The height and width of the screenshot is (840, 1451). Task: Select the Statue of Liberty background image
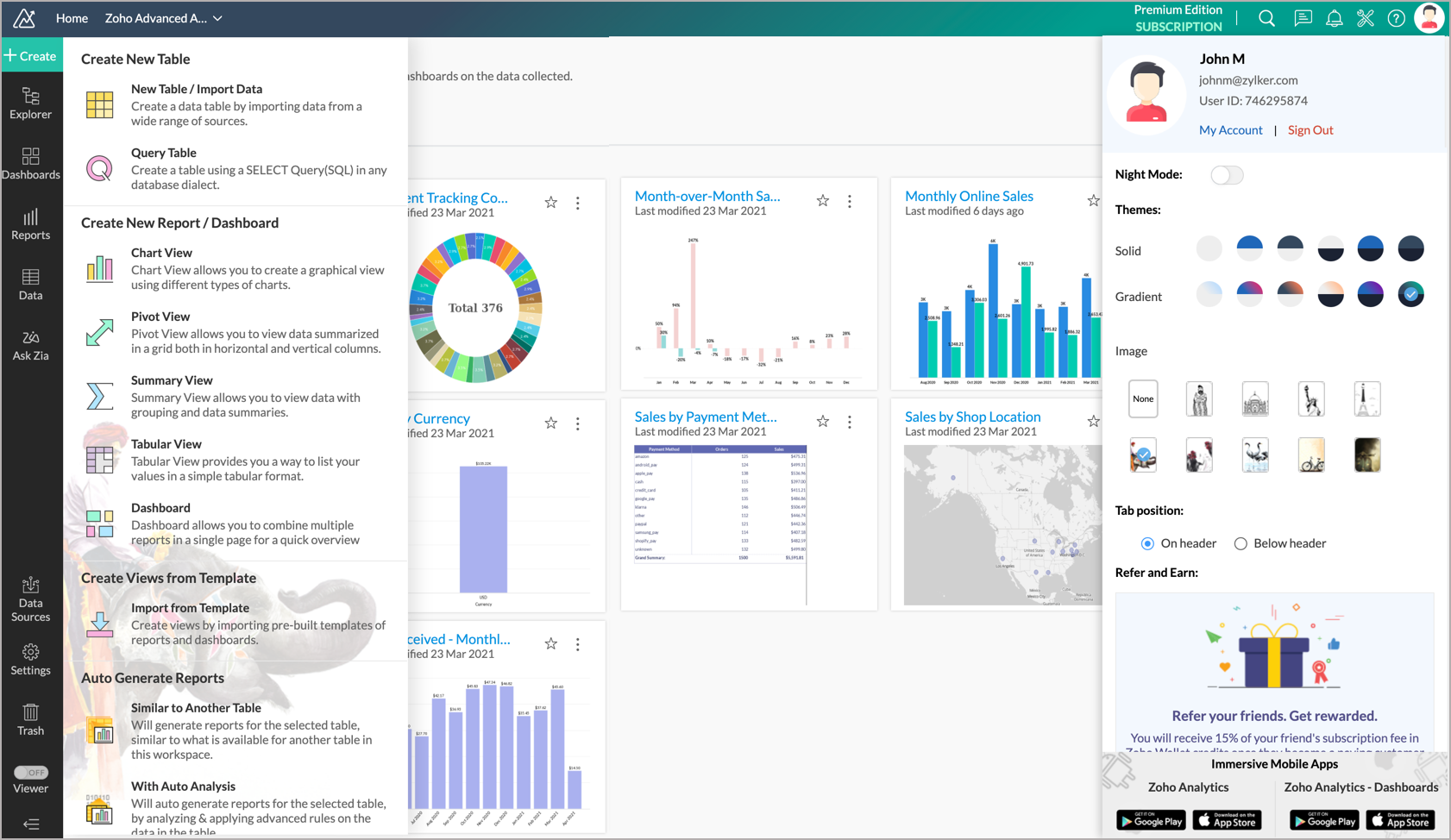1310,398
